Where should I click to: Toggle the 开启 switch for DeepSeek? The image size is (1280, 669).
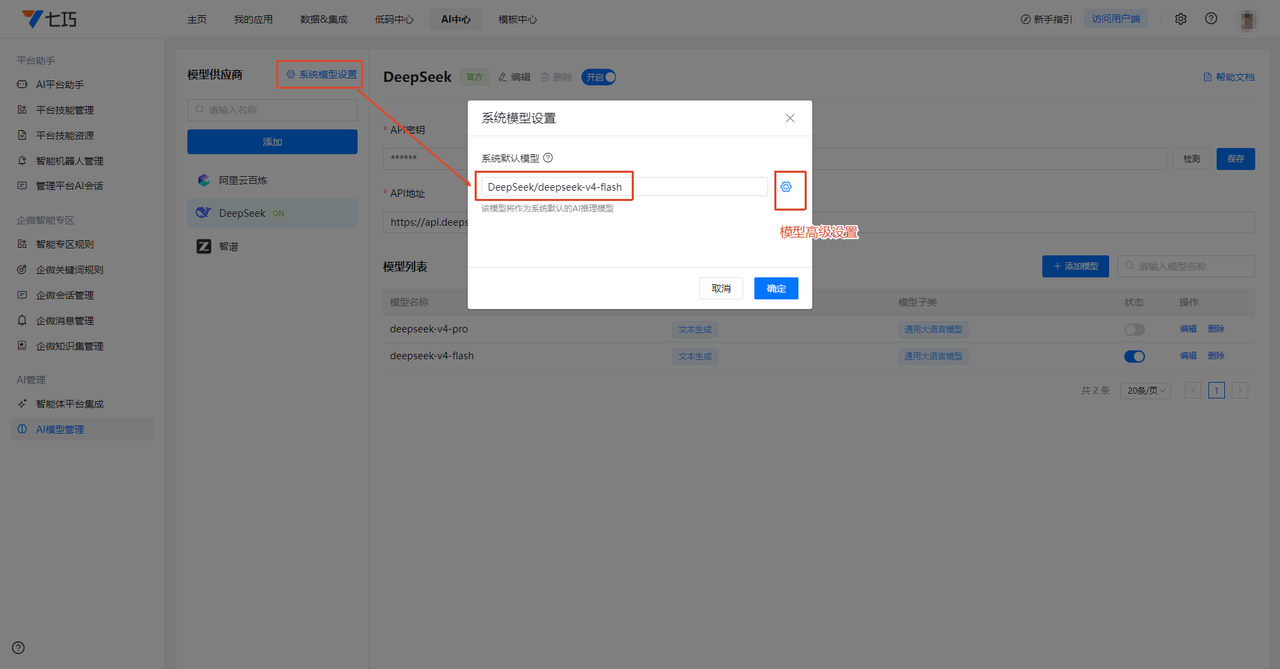(598, 77)
